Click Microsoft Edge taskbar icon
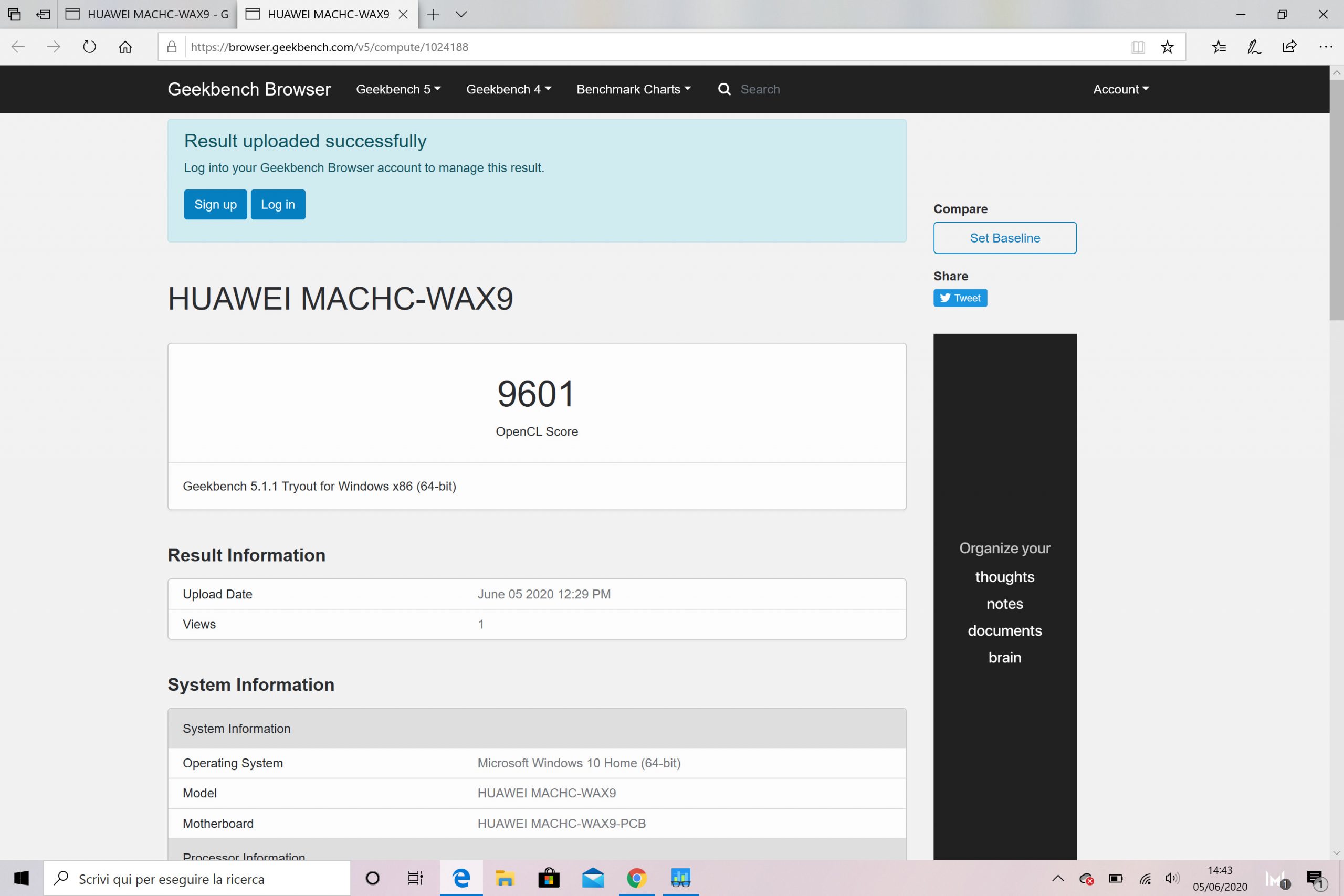This screenshot has height=896, width=1344. [x=460, y=878]
